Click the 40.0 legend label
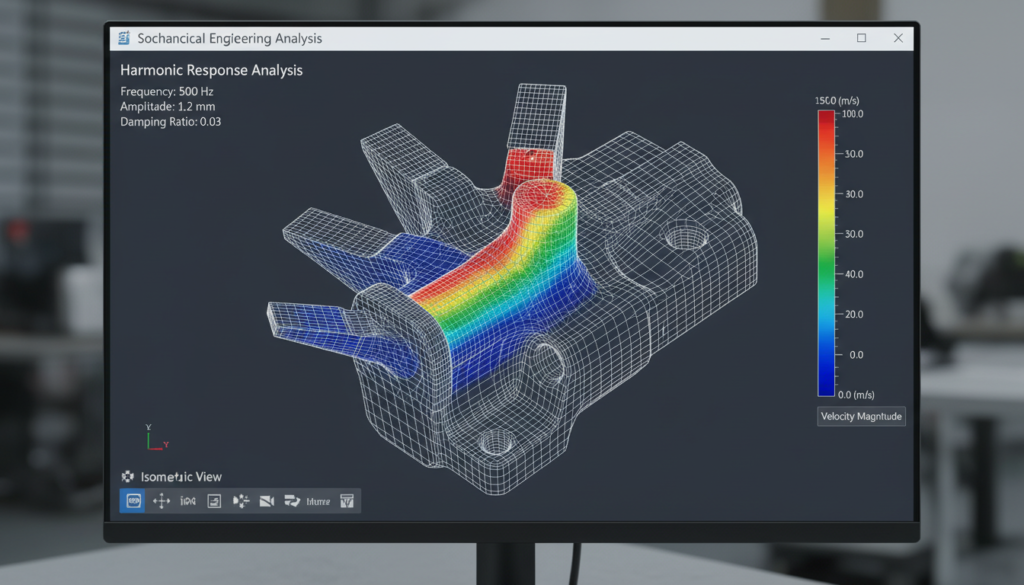The width and height of the screenshot is (1024, 585). click(854, 274)
